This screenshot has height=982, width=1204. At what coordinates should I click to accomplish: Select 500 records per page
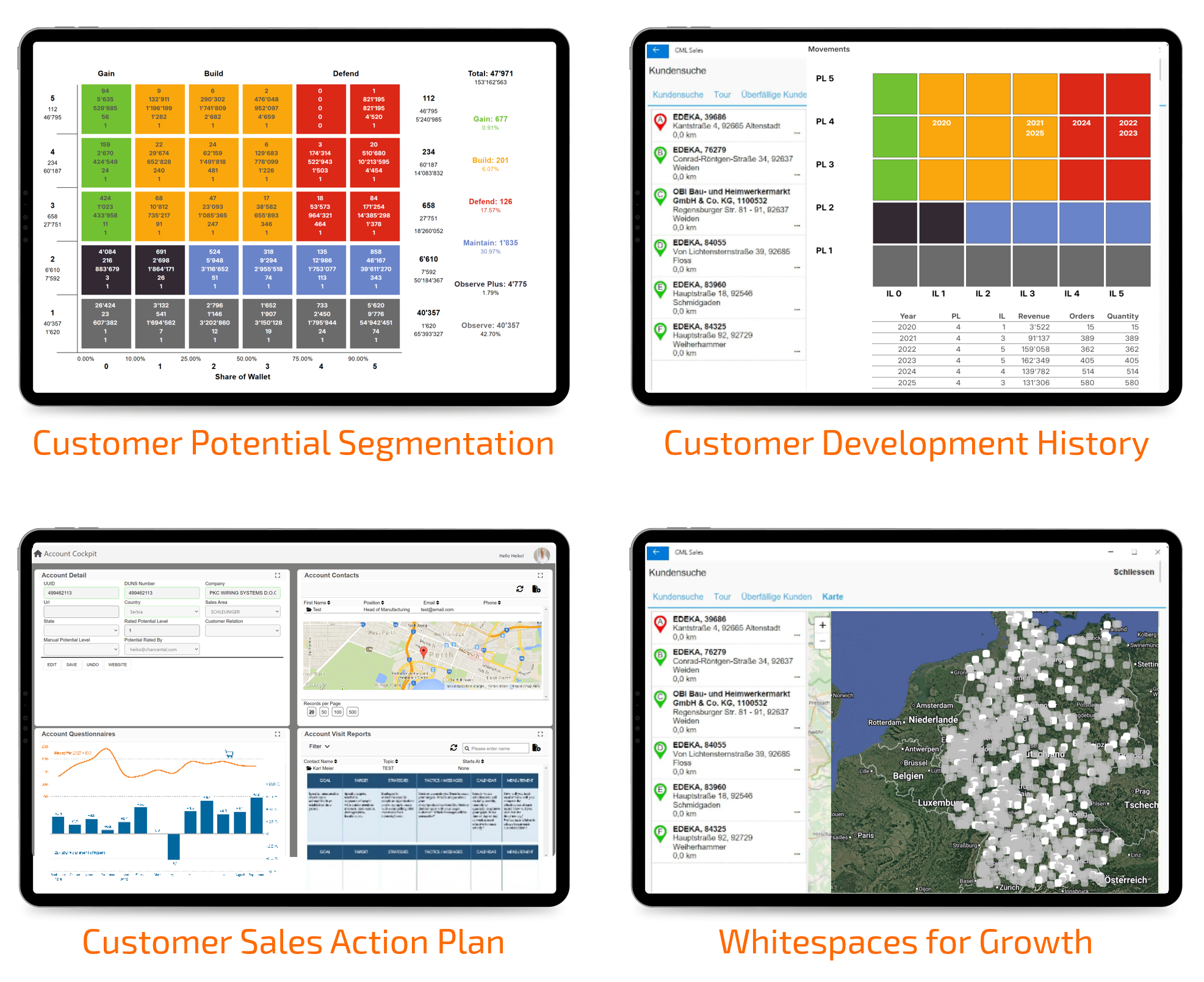352,712
